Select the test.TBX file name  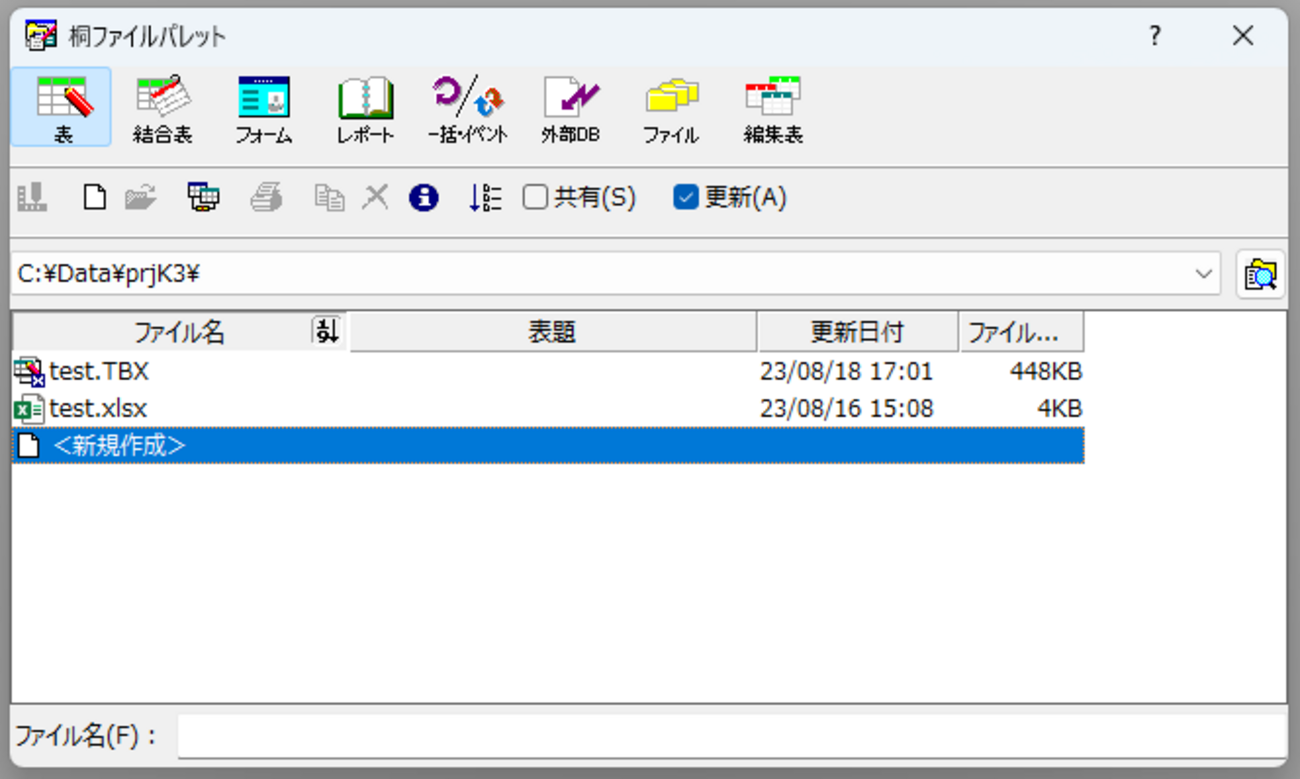[x=99, y=372]
